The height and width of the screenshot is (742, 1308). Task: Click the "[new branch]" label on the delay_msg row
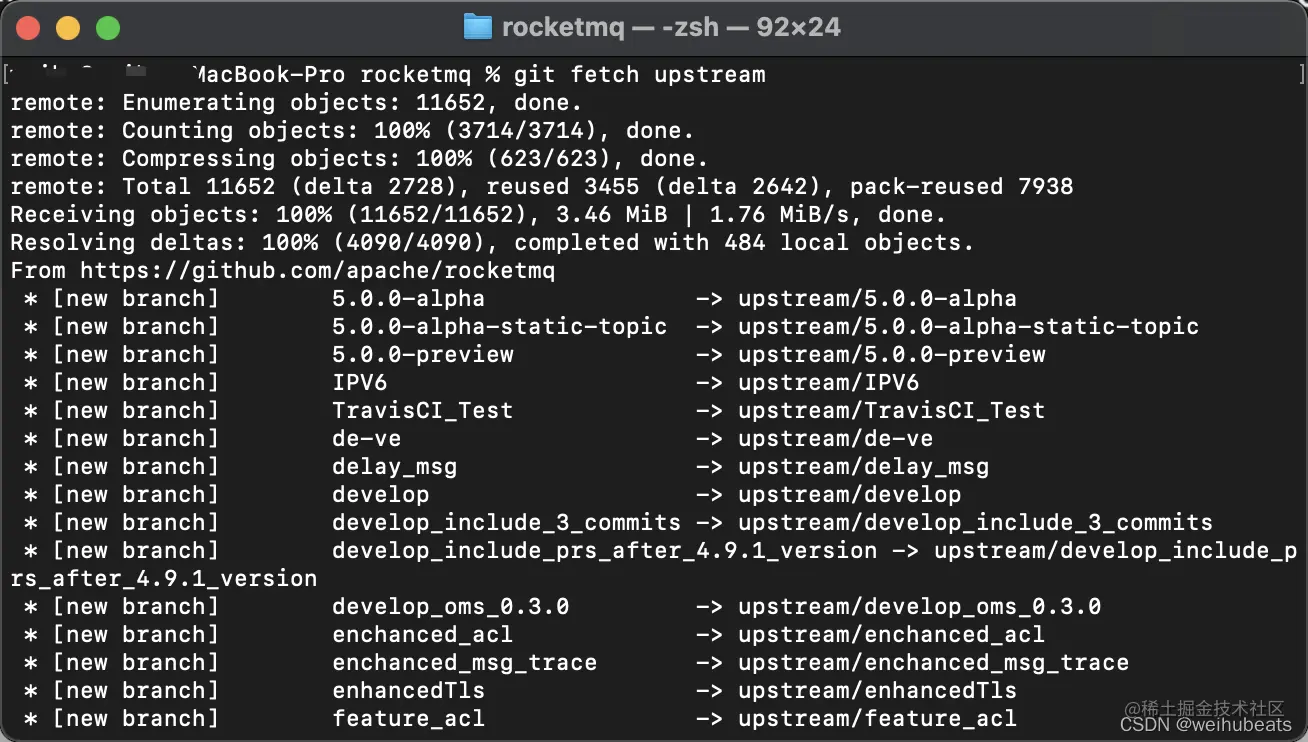pos(135,467)
